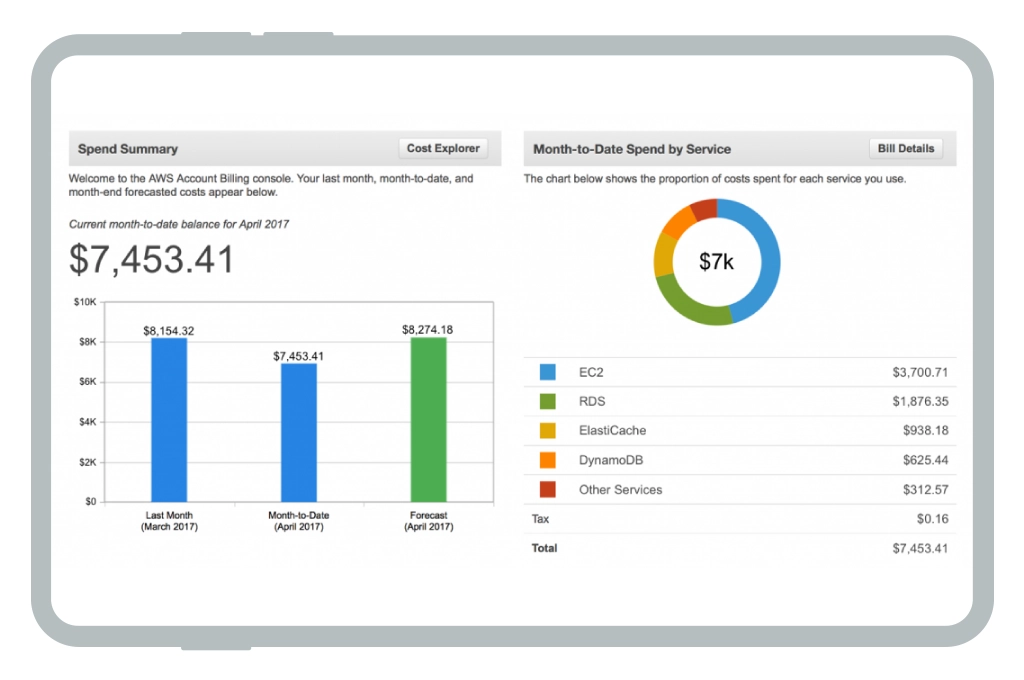The image size is (1024, 680).
Task: Select the Month-to-Date blue bar
Action: [298, 432]
